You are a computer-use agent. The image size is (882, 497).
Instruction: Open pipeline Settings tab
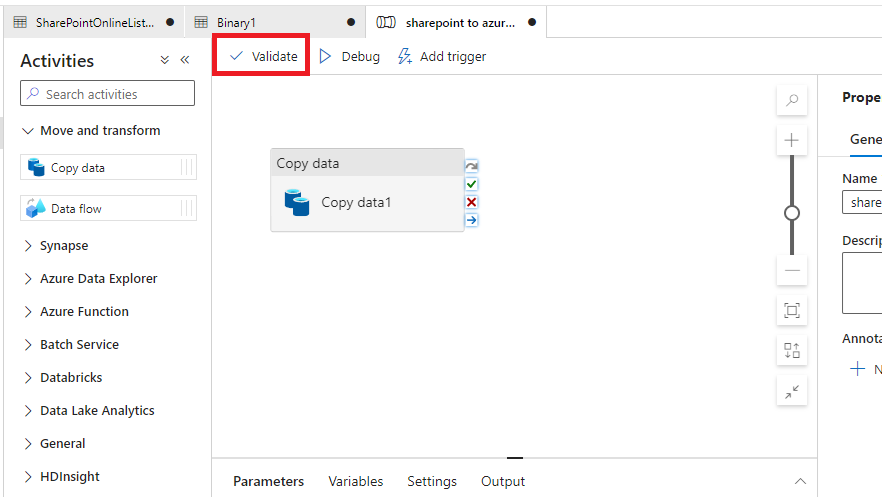[x=432, y=481]
